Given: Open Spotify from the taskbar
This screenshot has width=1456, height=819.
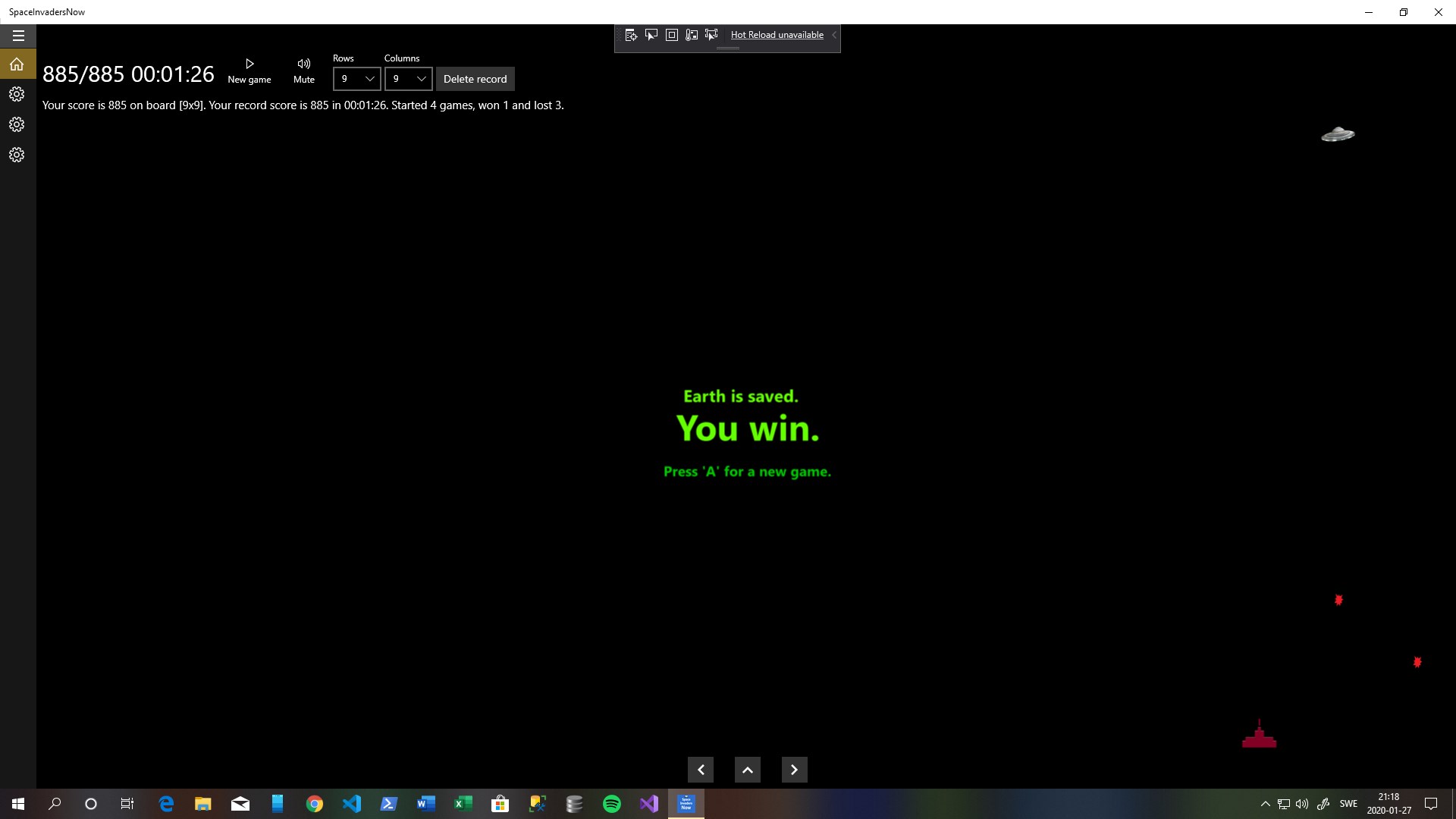Looking at the screenshot, I should (x=611, y=804).
